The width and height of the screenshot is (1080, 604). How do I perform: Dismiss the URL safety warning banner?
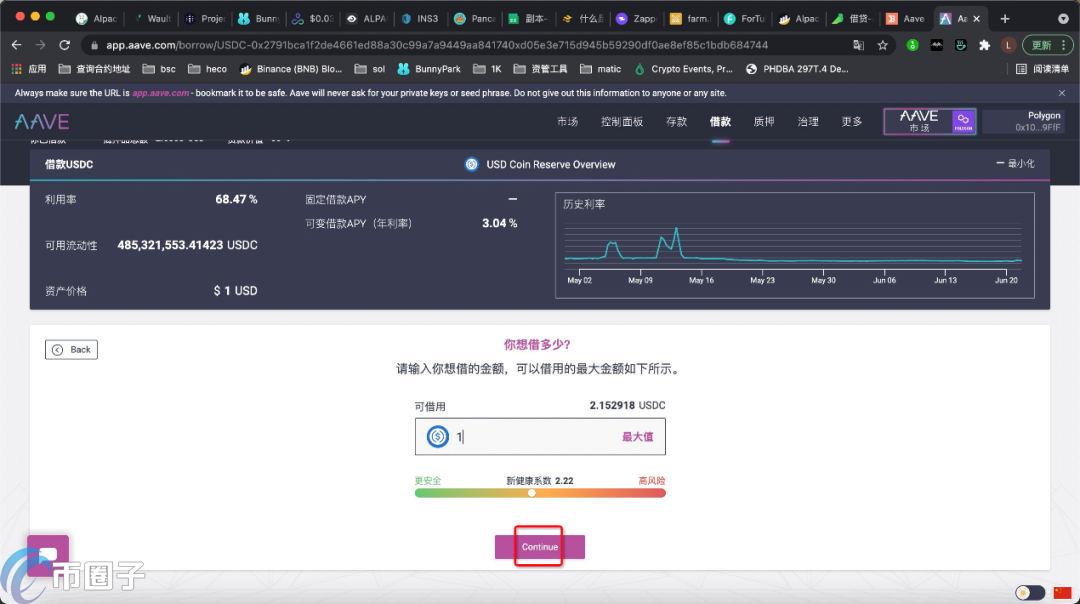click(1061, 93)
